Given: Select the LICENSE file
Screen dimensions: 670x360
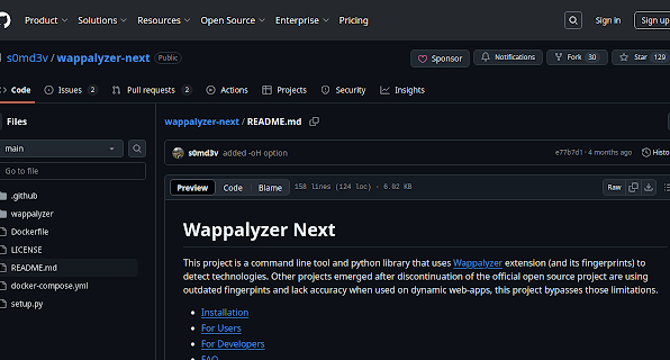Looking at the screenshot, I should (x=26, y=250).
